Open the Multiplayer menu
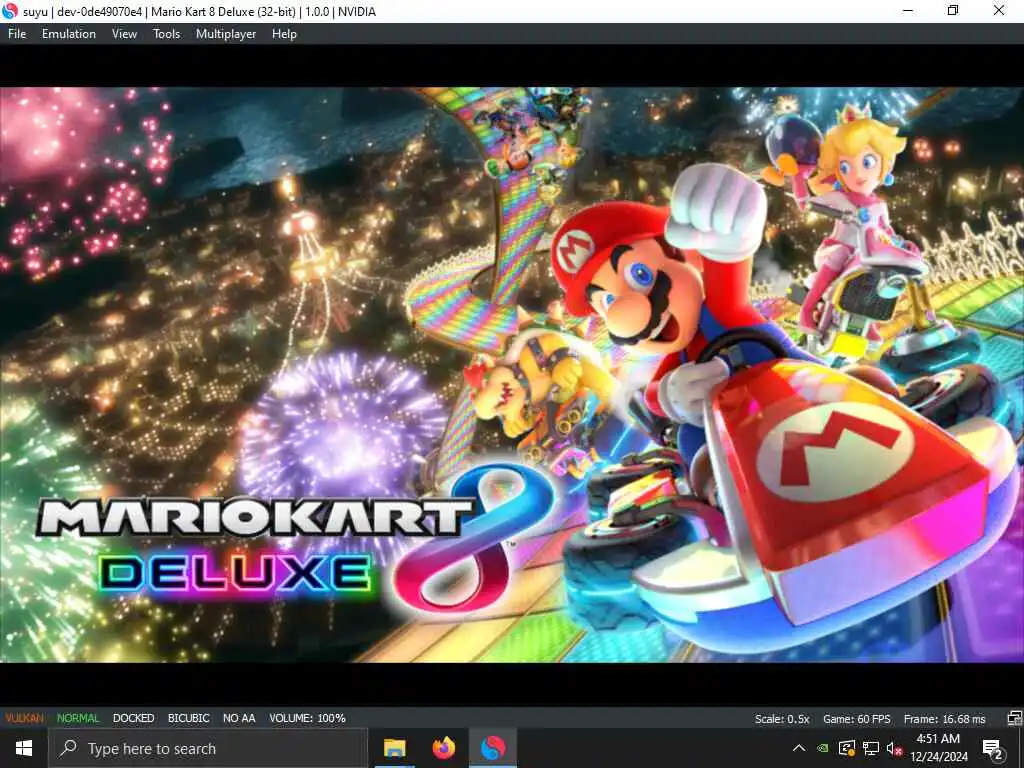The width and height of the screenshot is (1024, 768). tap(226, 34)
